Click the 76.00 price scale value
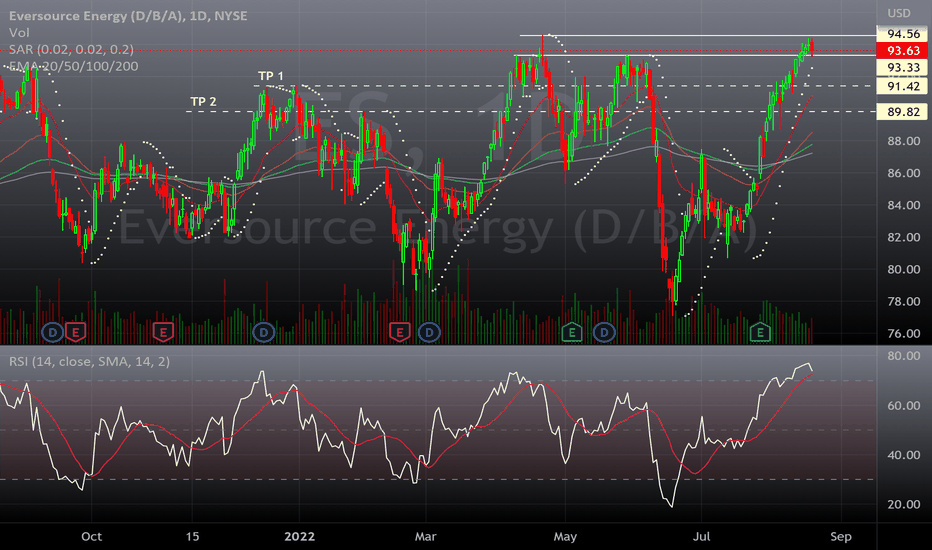The image size is (932, 550). pyautogui.click(x=903, y=334)
